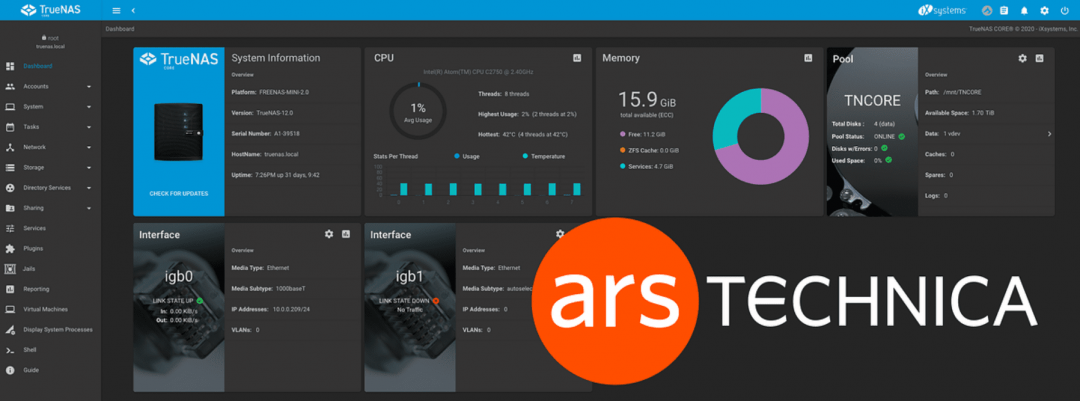Click the Services sliders icon
The image size is (1080, 401).
pos(10,228)
